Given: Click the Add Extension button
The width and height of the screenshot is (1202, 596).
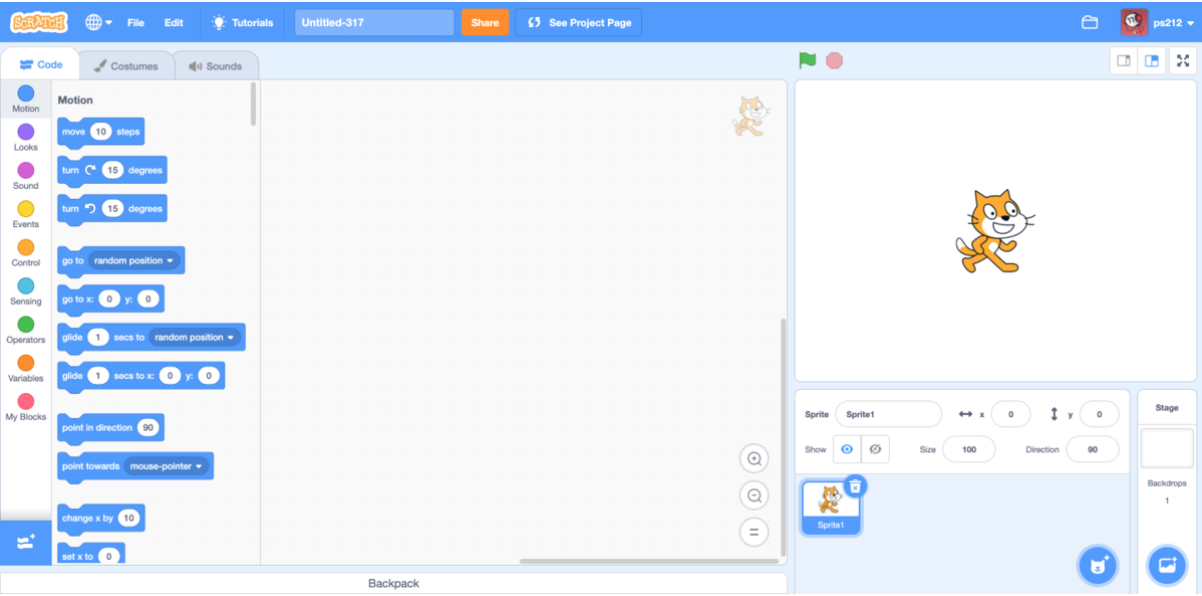Looking at the screenshot, I should click(26, 542).
